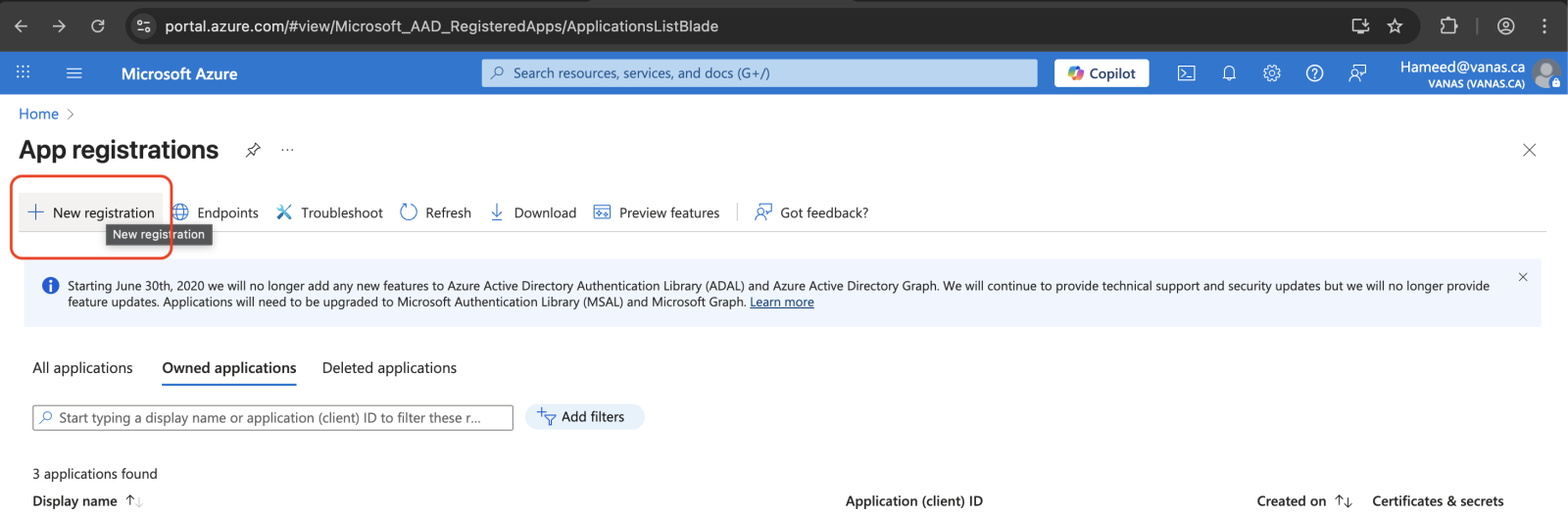Pin the App registrations blade

pos(253,150)
